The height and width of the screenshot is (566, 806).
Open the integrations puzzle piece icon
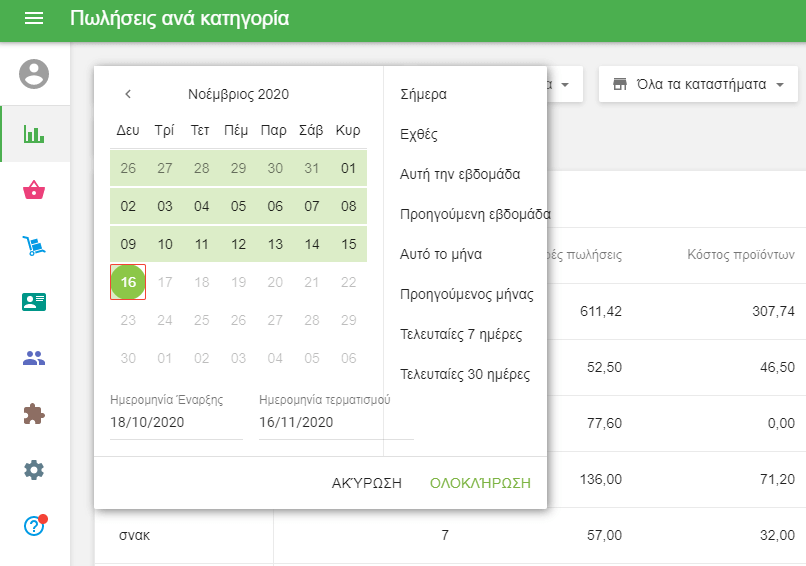[34, 414]
